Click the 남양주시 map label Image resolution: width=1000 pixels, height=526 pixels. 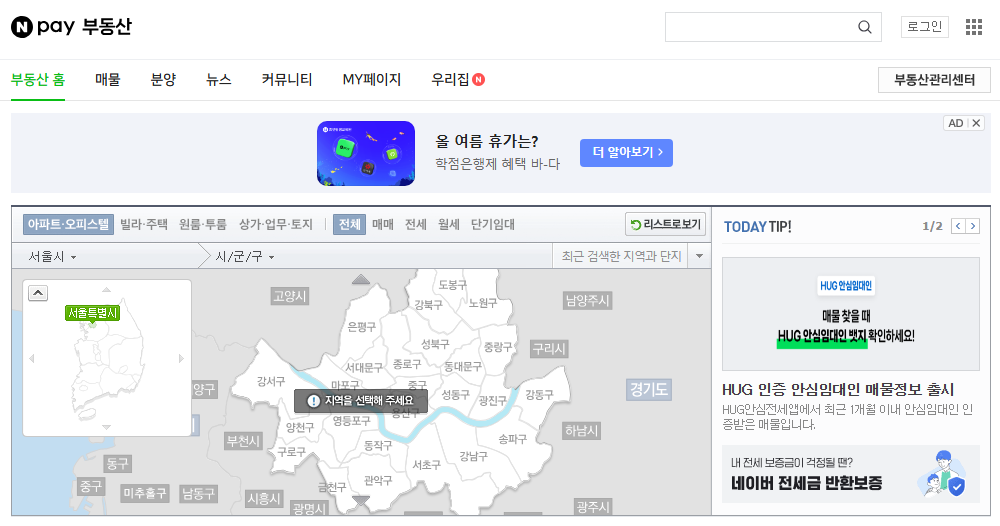click(x=587, y=300)
